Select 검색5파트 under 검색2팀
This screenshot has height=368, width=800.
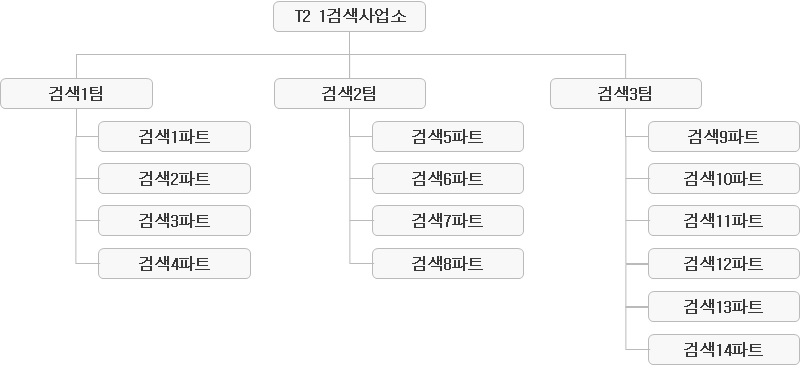point(448,136)
